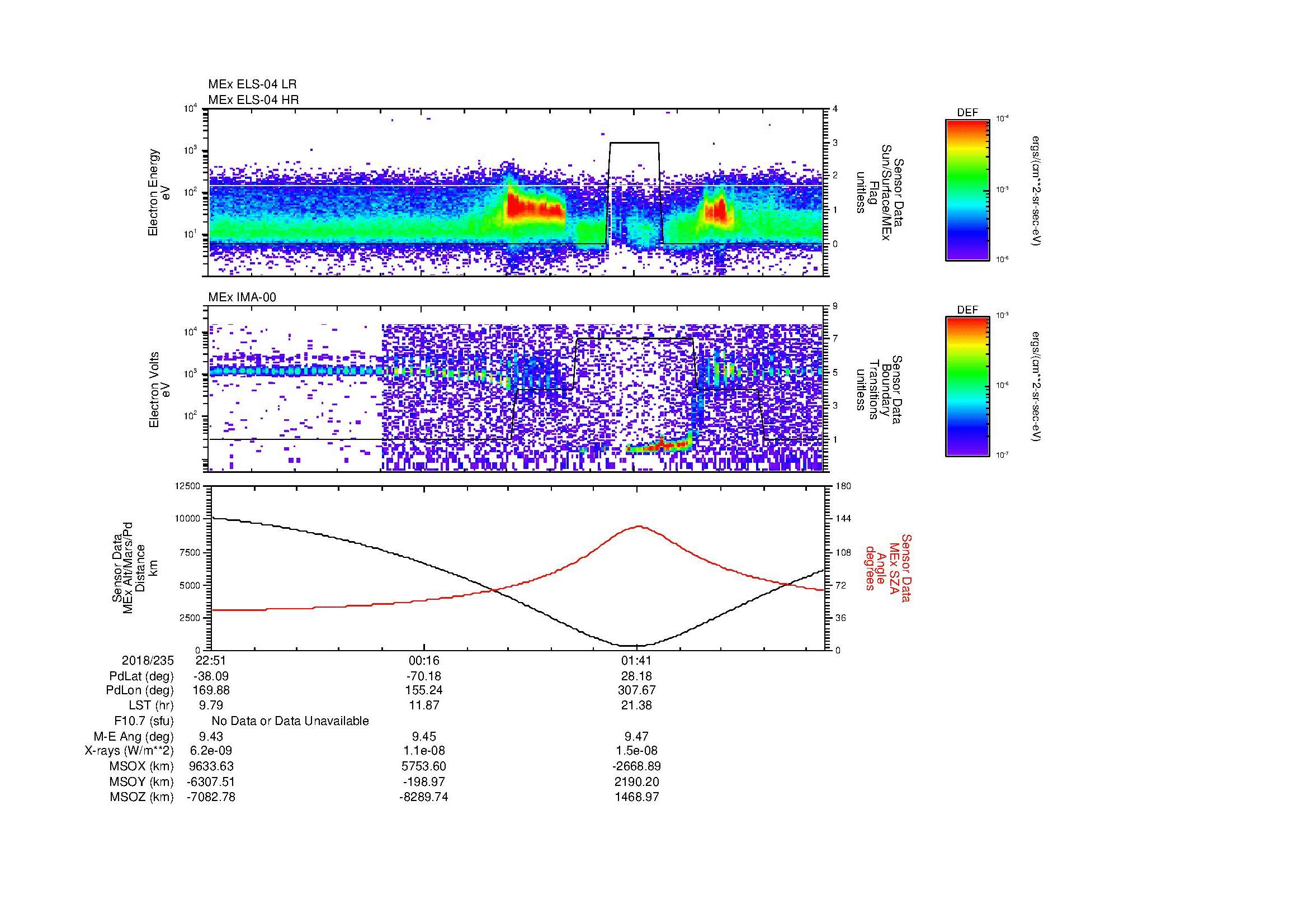Click the 144 degree SZA axis tick

coord(843,519)
